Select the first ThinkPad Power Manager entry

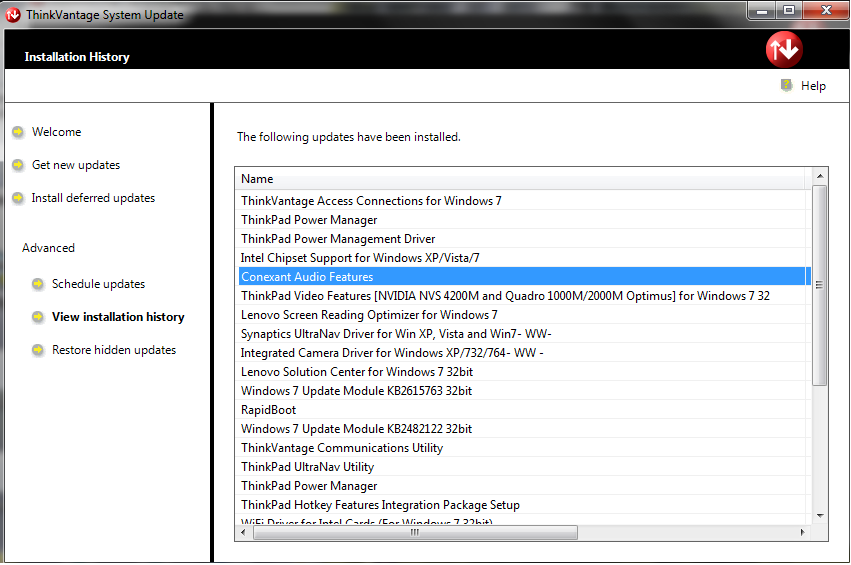(x=523, y=220)
